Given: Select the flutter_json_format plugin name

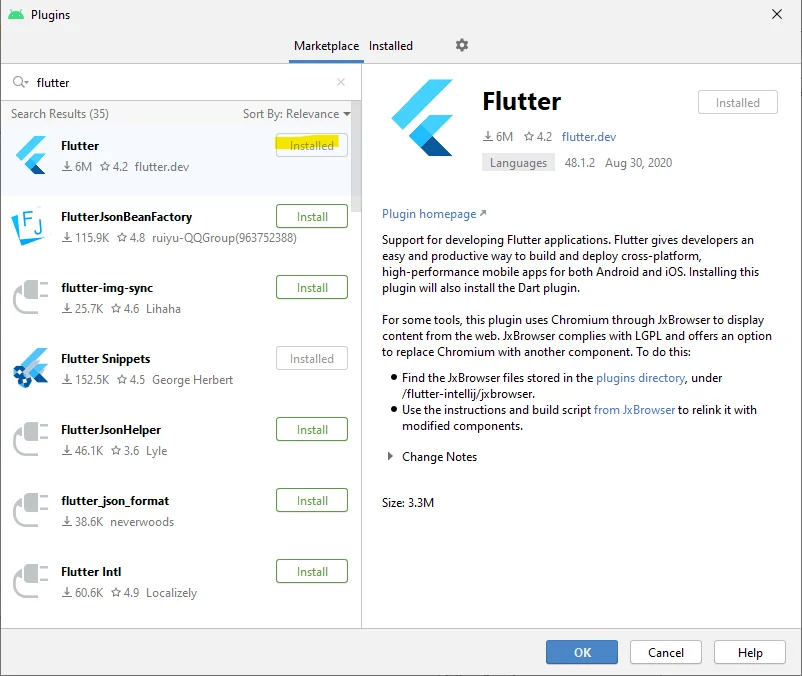Looking at the screenshot, I should click(115, 501).
